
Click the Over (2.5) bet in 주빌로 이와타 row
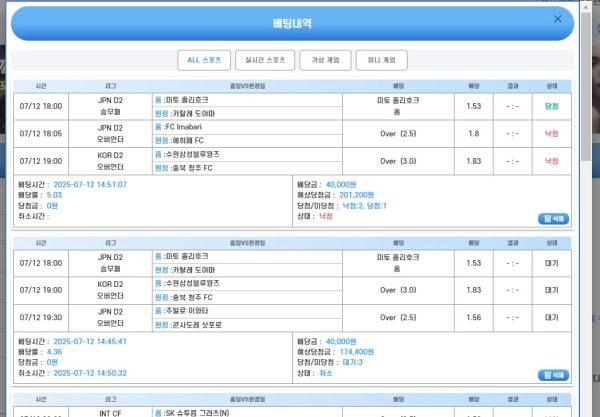[398, 318]
